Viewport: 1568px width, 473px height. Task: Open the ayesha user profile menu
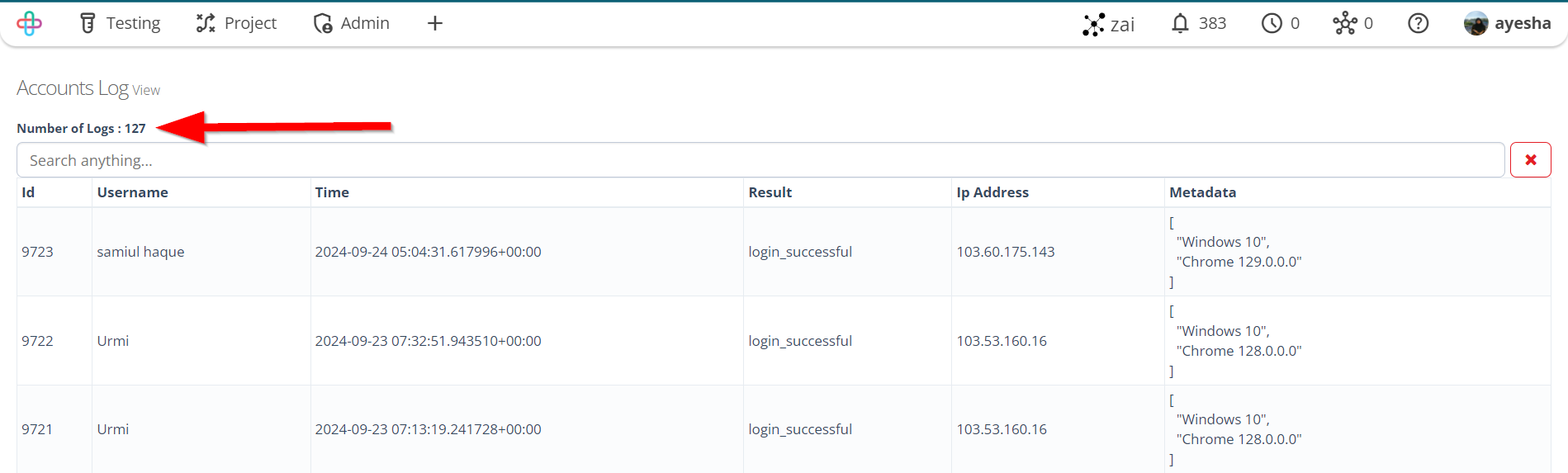pyautogui.click(x=1507, y=23)
